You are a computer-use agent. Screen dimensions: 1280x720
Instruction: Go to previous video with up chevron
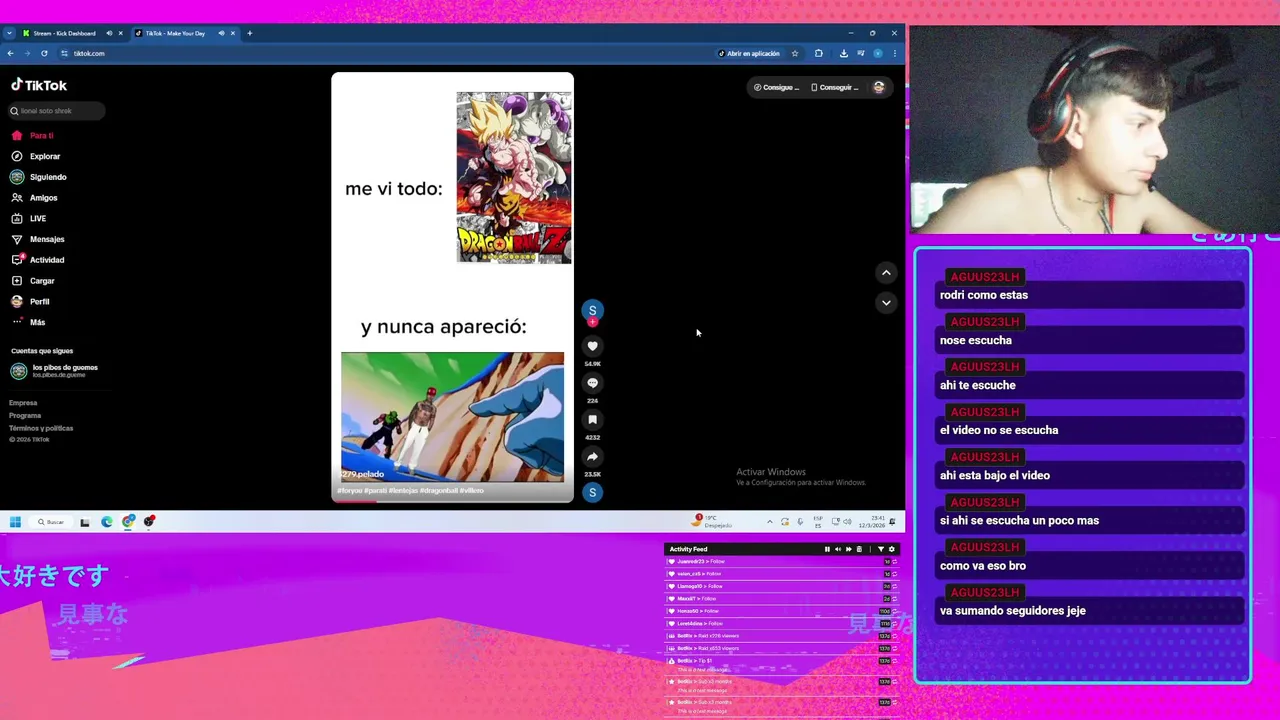(x=886, y=272)
